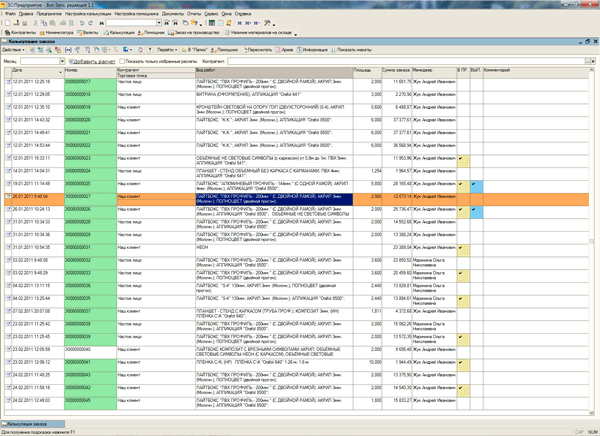Viewport: 600px width, 436px height.
Task: Click the Redo arrow icon
Action: pyautogui.click(x=90, y=23)
